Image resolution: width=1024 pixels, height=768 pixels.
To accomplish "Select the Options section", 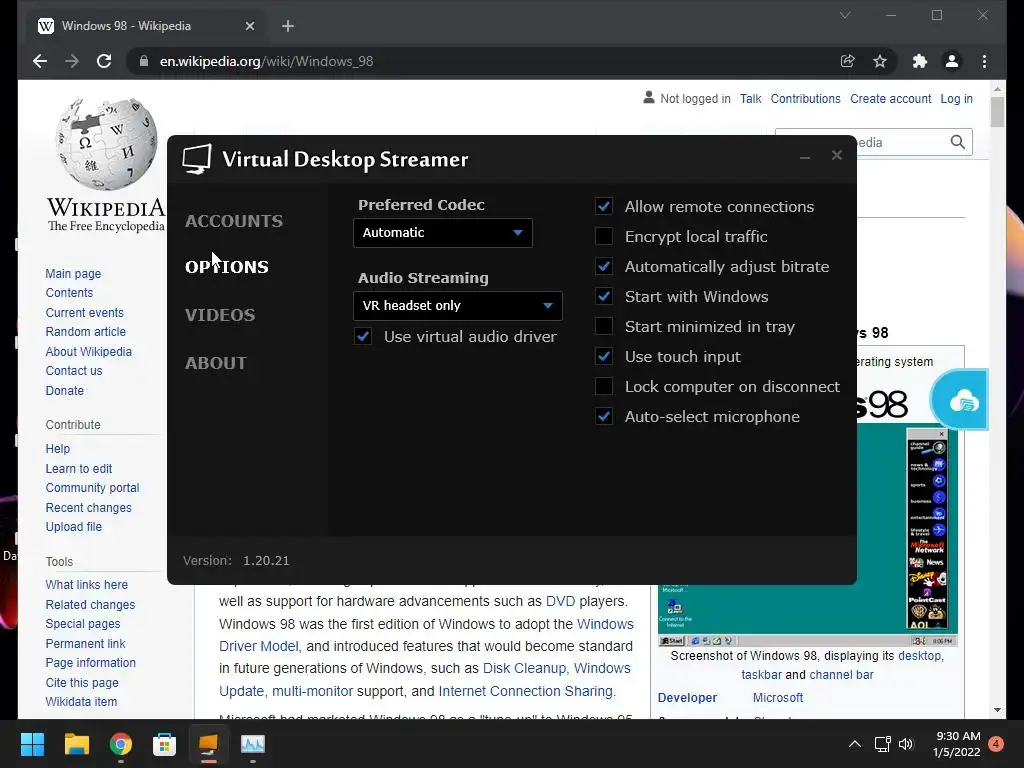I will click(x=227, y=267).
